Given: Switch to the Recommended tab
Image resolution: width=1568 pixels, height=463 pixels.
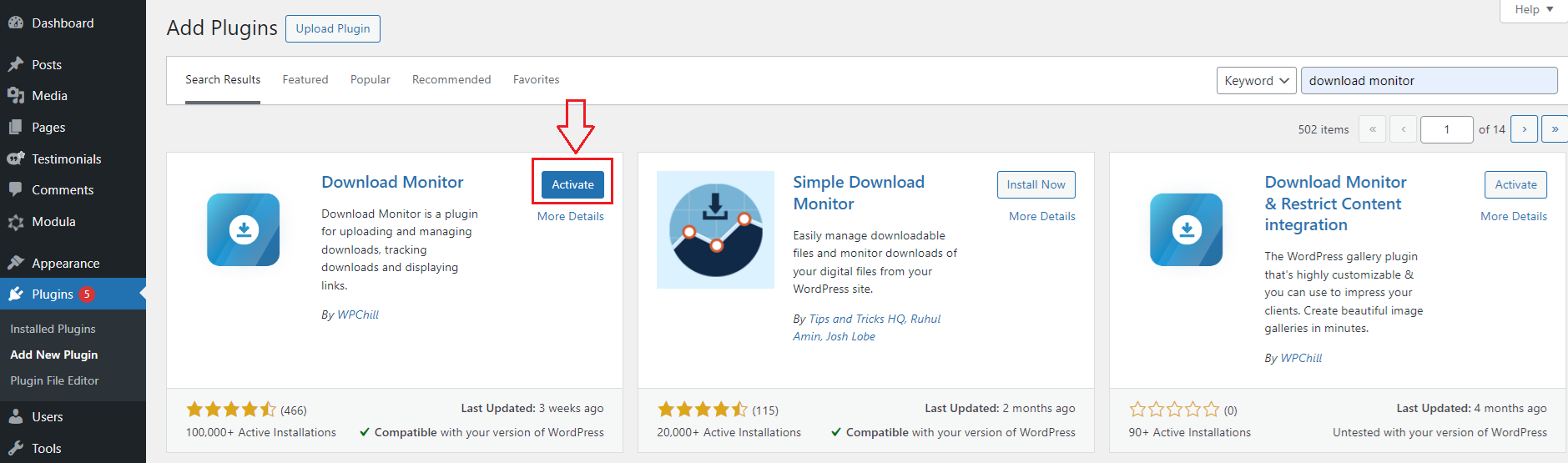Looking at the screenshot, I should (451, 80).
